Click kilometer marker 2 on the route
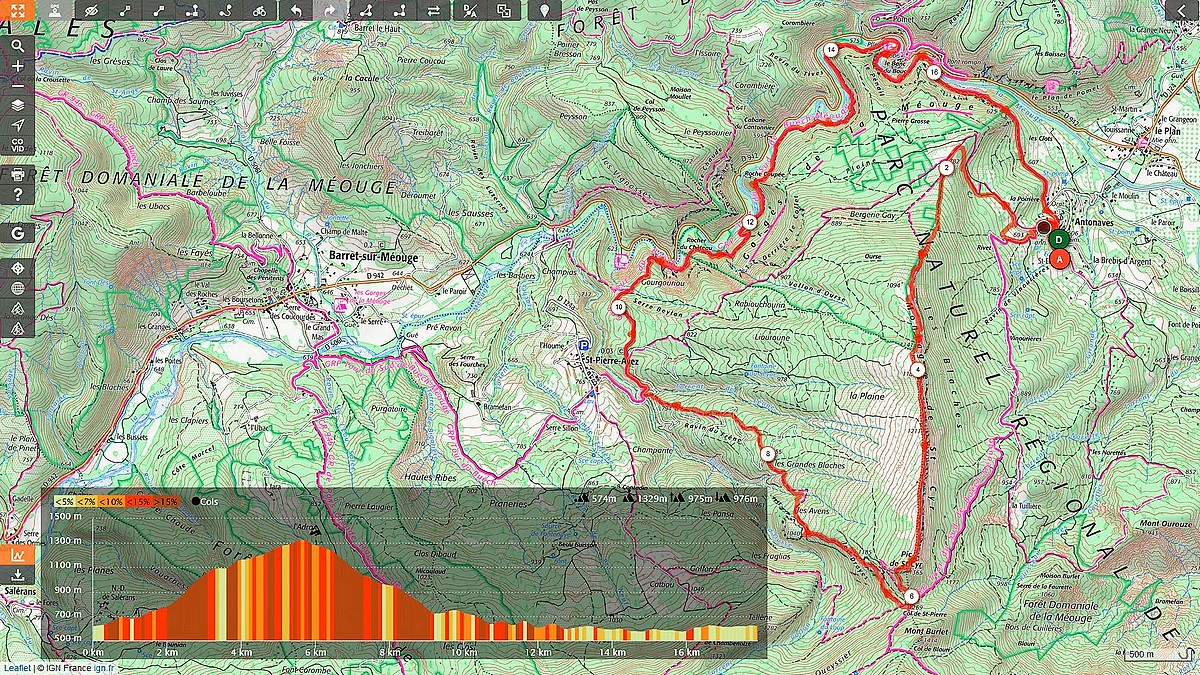1200x675 pixels. 945,168
